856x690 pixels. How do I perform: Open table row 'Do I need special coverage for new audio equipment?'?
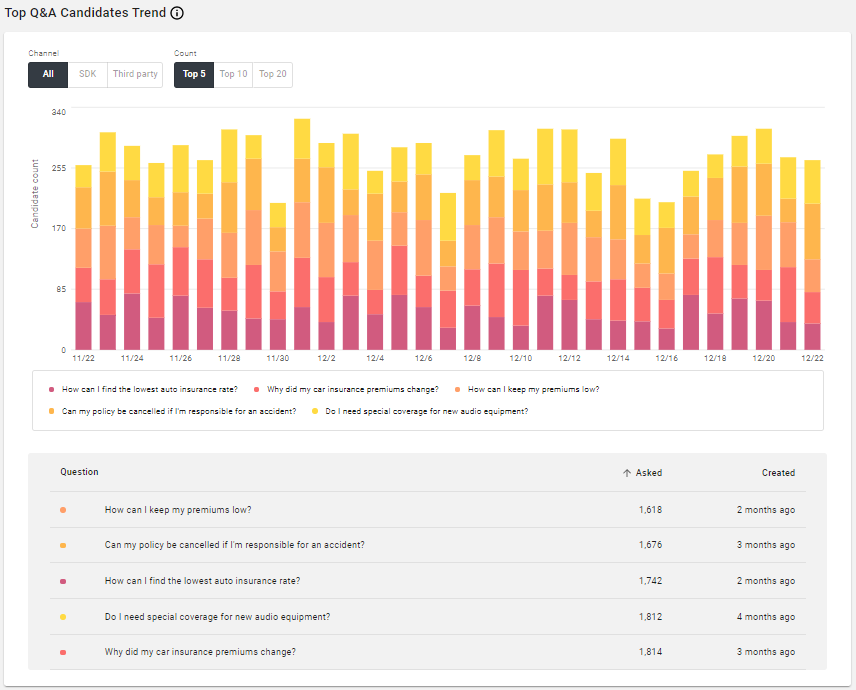click(x=427, y=617)
